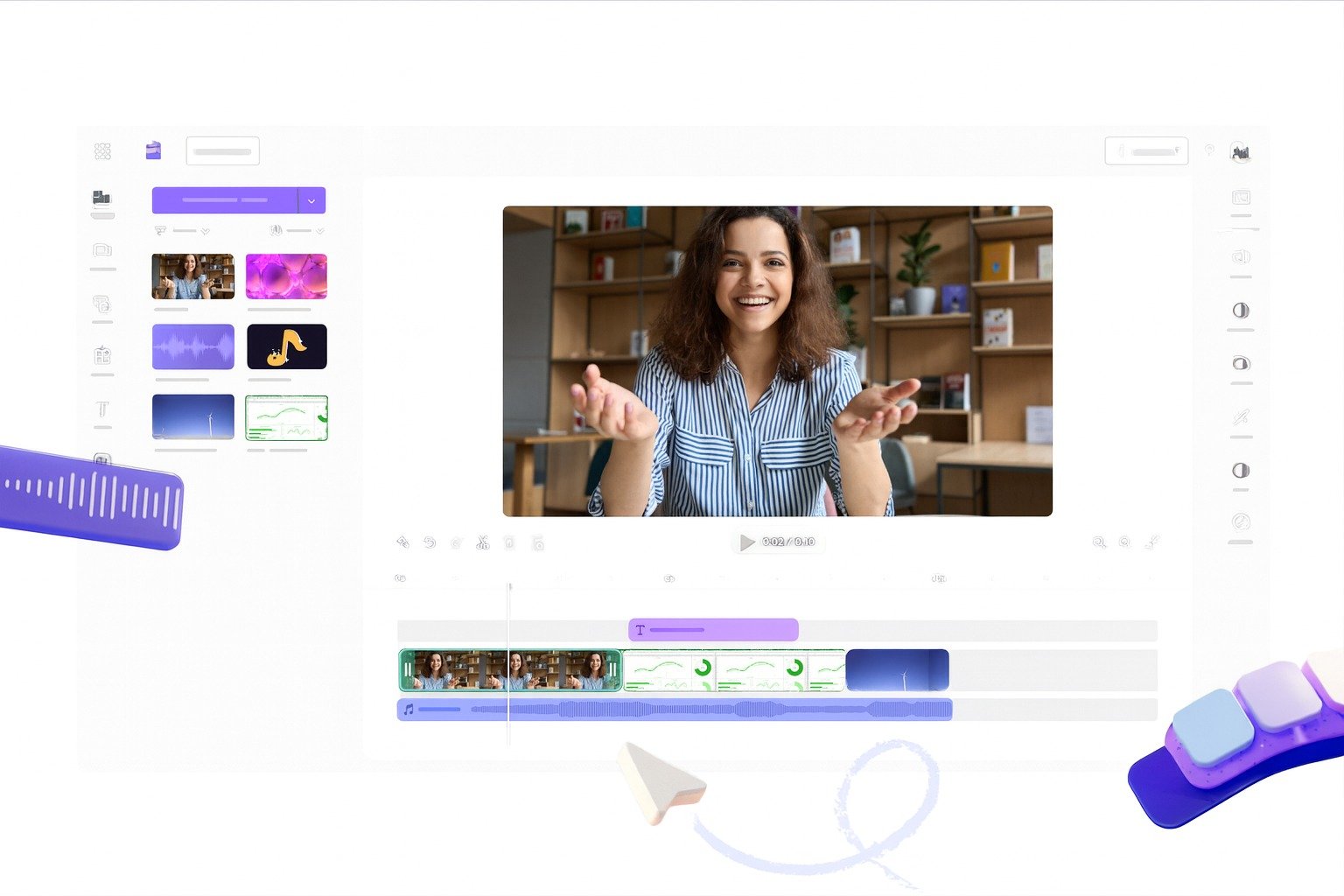Open the captions panel in right sidebar

[x=1241, y=198]
